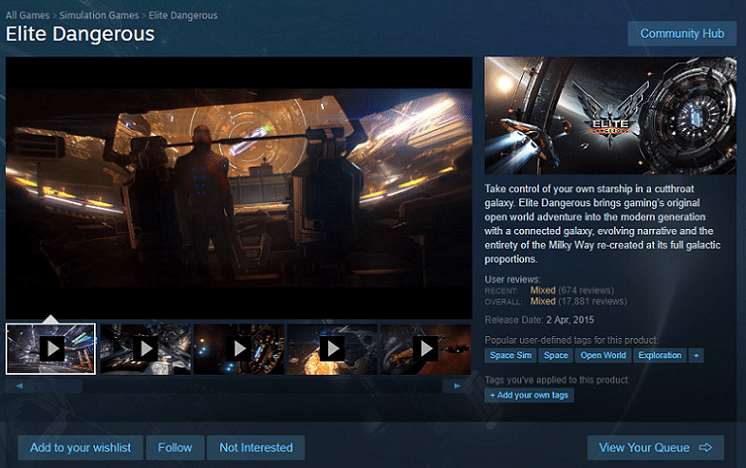Play the third video thumbnail

pos(239,349)
